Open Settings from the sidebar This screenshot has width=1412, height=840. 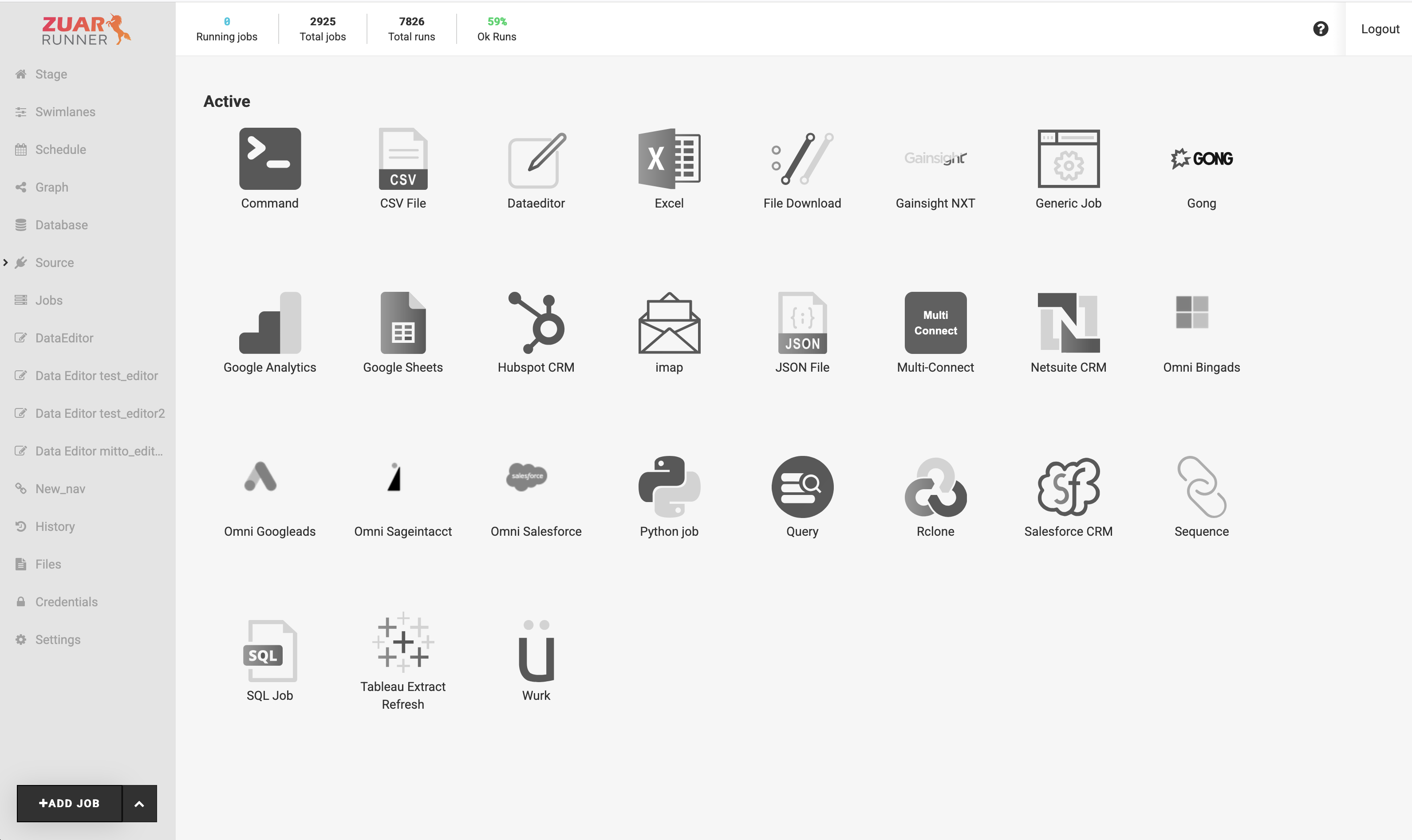(58, 640)
